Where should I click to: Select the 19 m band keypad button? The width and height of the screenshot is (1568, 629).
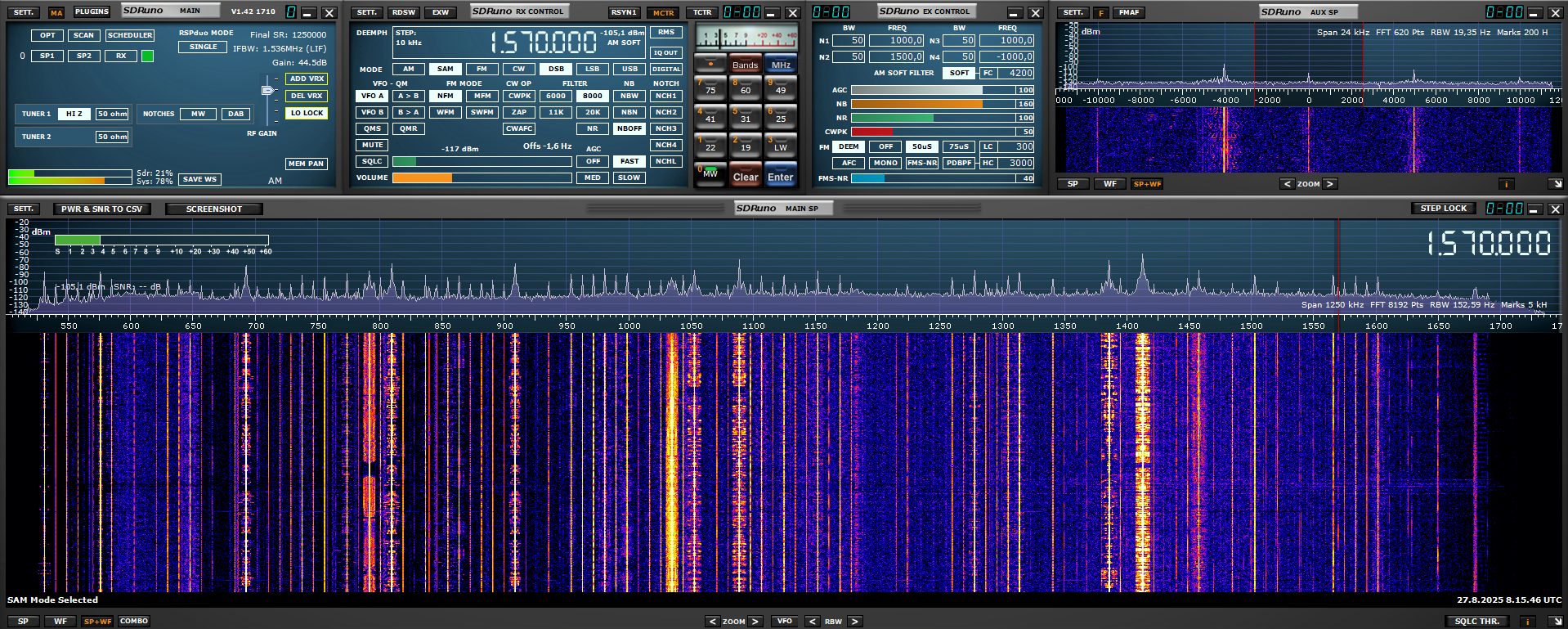(x=745, y=145)
